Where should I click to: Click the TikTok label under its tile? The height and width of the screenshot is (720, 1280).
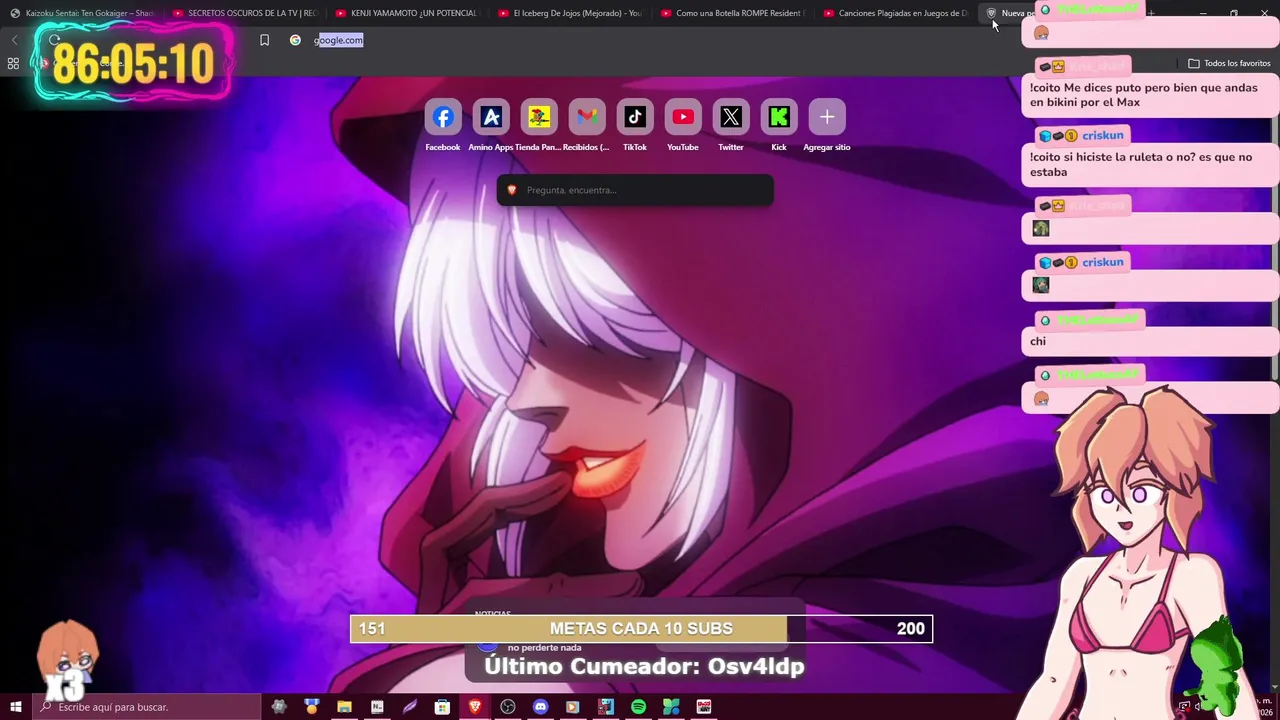[x=635, y=147]
